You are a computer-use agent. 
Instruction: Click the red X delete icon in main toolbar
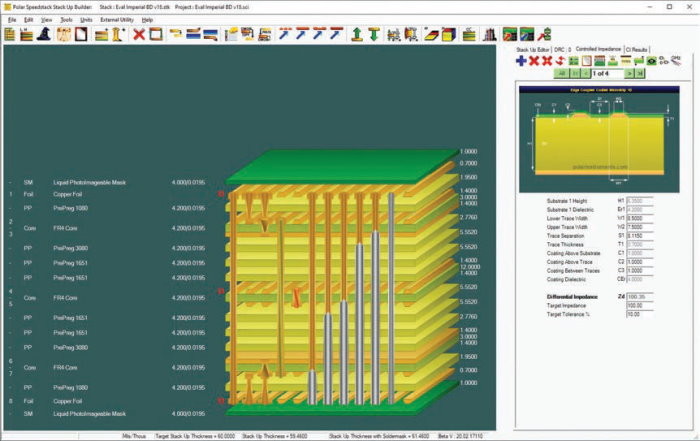point(139,34)
